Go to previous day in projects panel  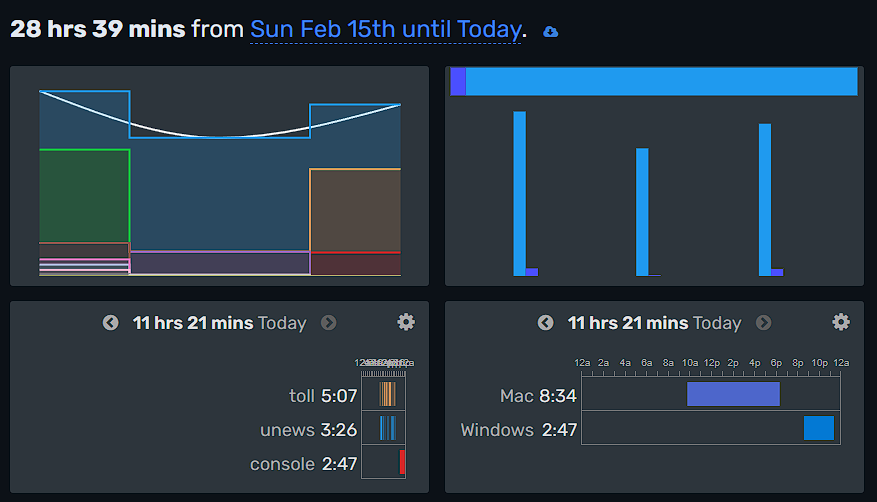point(111,323)
